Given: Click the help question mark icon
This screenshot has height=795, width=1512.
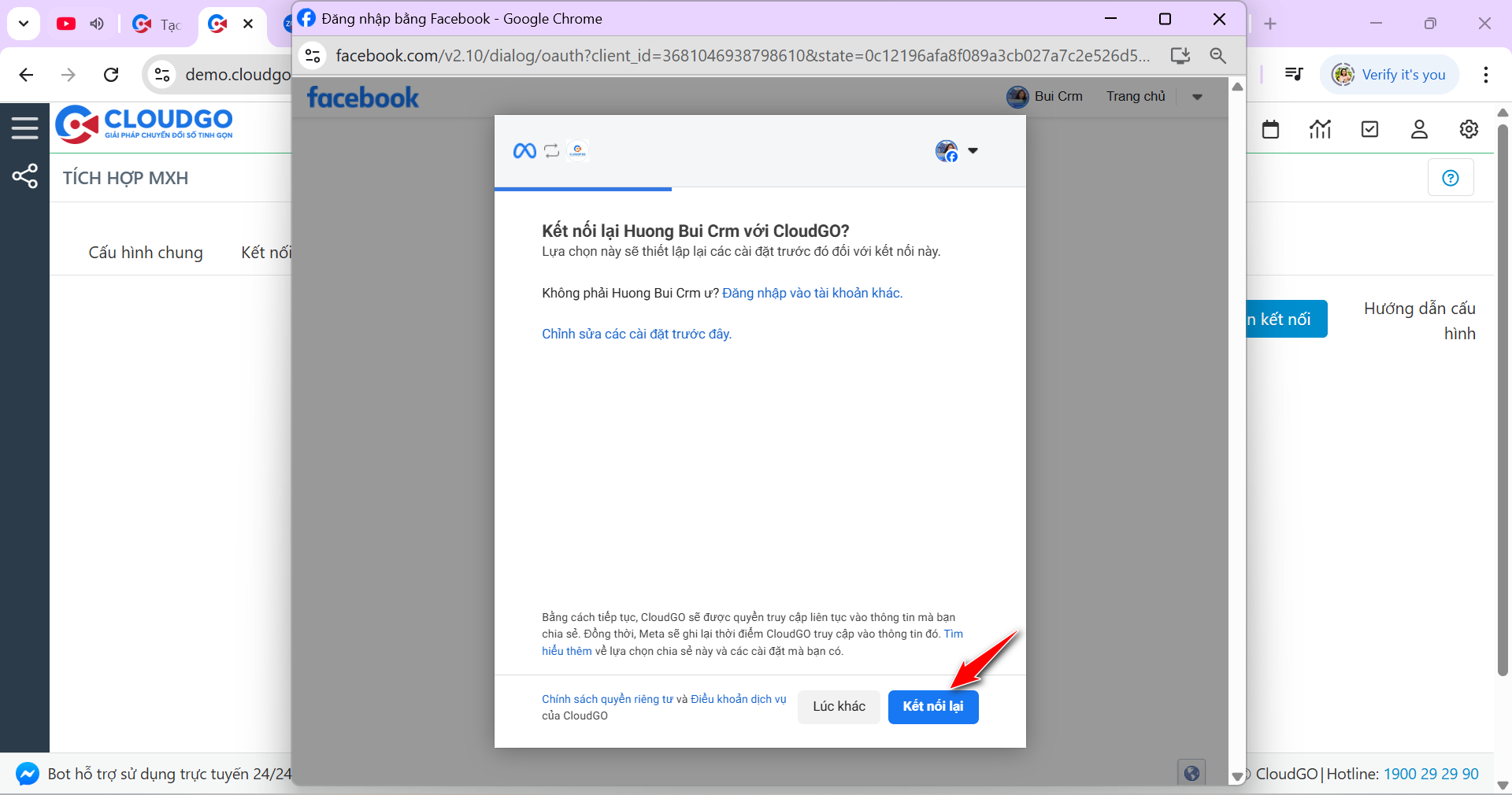Looking at the screenshot, I should point(1451,178).
